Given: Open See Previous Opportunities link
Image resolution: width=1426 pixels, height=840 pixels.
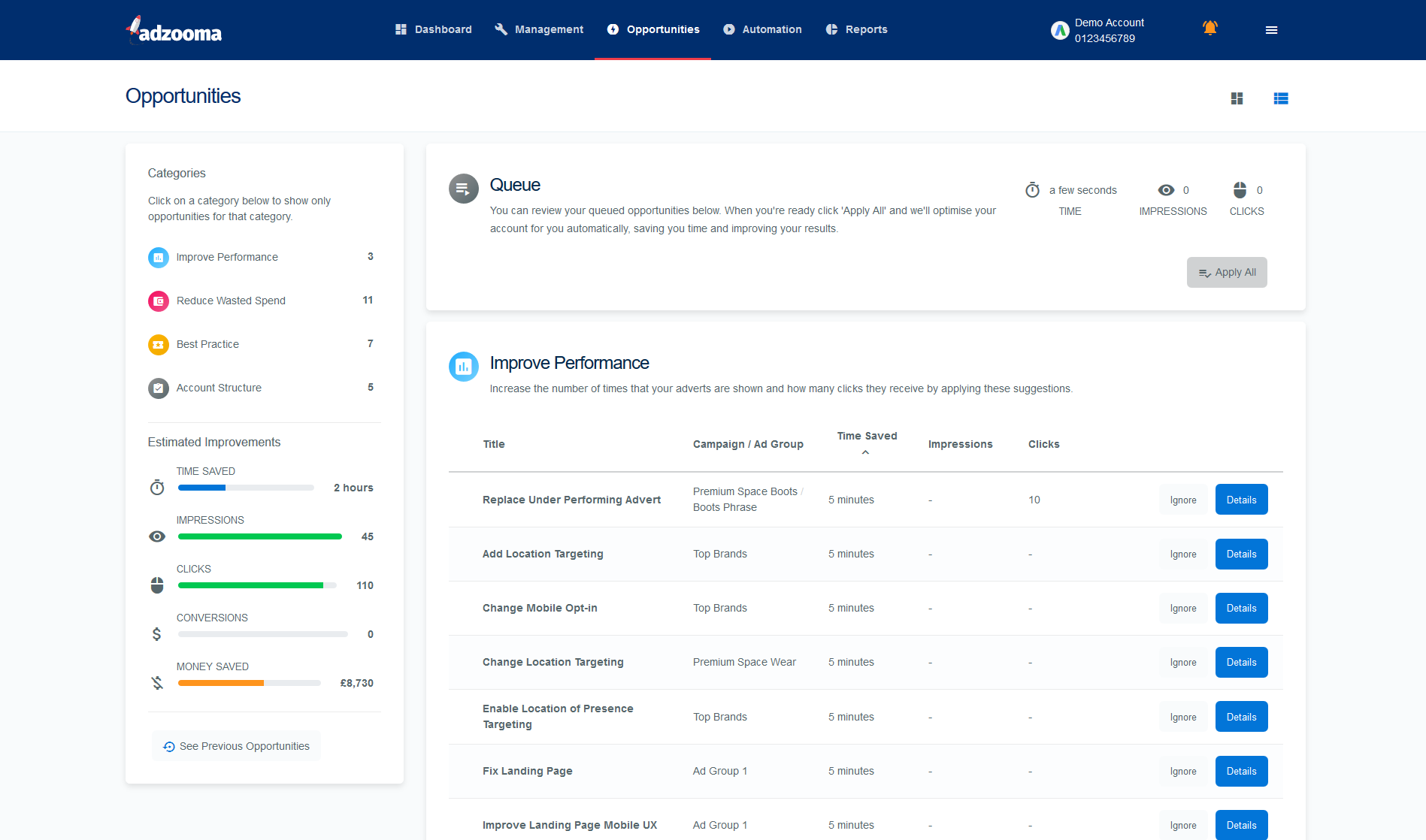Looking at the screenshot, I should coord(237,746).
